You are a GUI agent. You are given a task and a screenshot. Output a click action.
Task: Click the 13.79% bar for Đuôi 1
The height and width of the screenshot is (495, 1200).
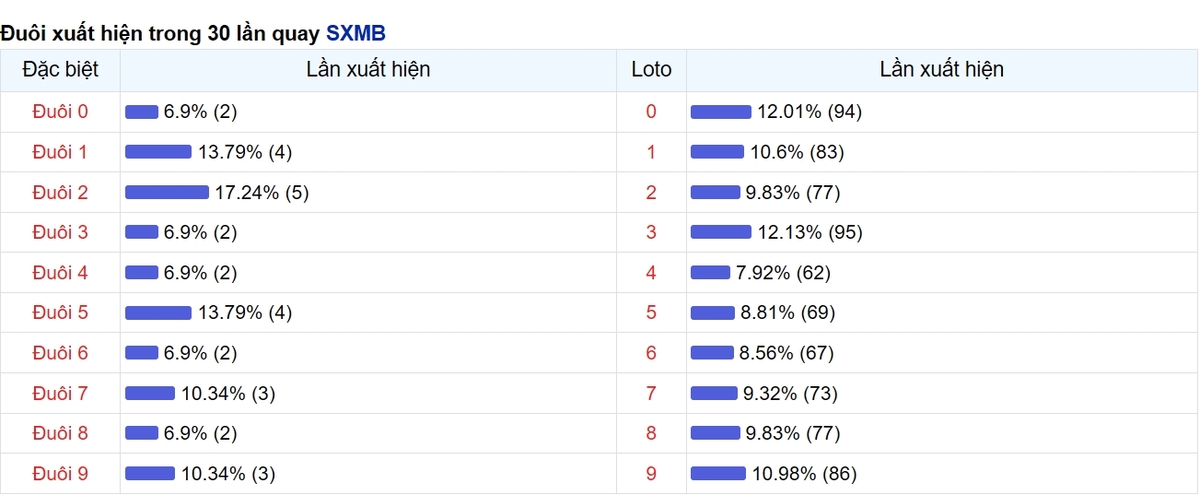point(158,152)
